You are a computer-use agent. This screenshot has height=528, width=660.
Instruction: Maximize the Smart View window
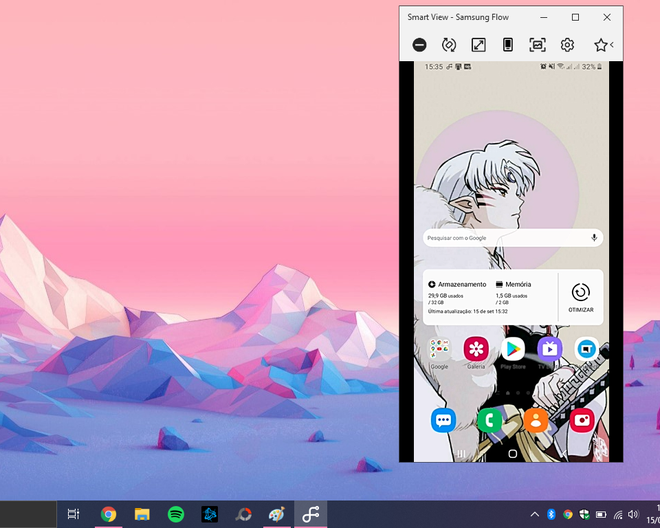click(x=575, y=17)
